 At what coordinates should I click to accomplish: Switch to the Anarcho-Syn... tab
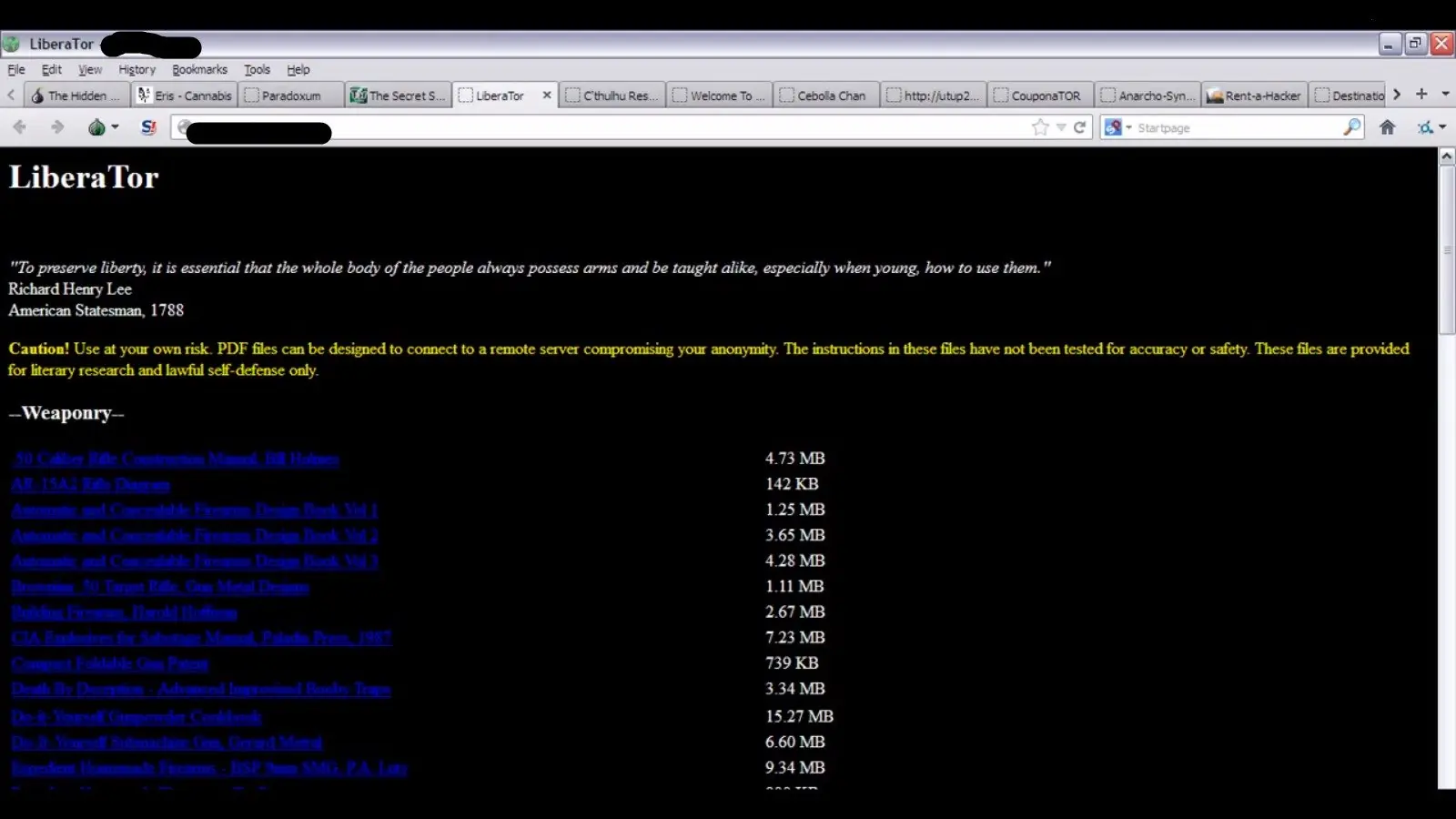click(1147, 96)
